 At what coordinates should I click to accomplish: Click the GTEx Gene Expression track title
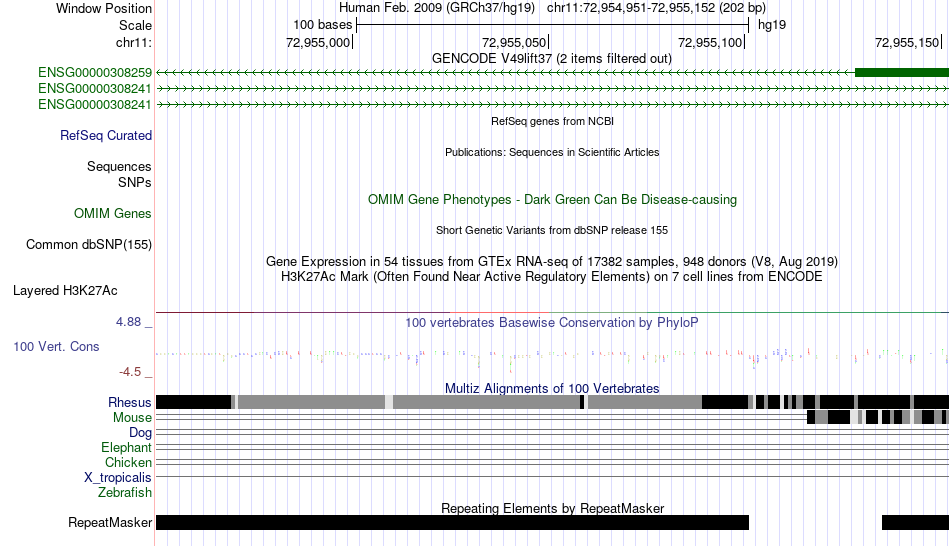click(552, 262)
